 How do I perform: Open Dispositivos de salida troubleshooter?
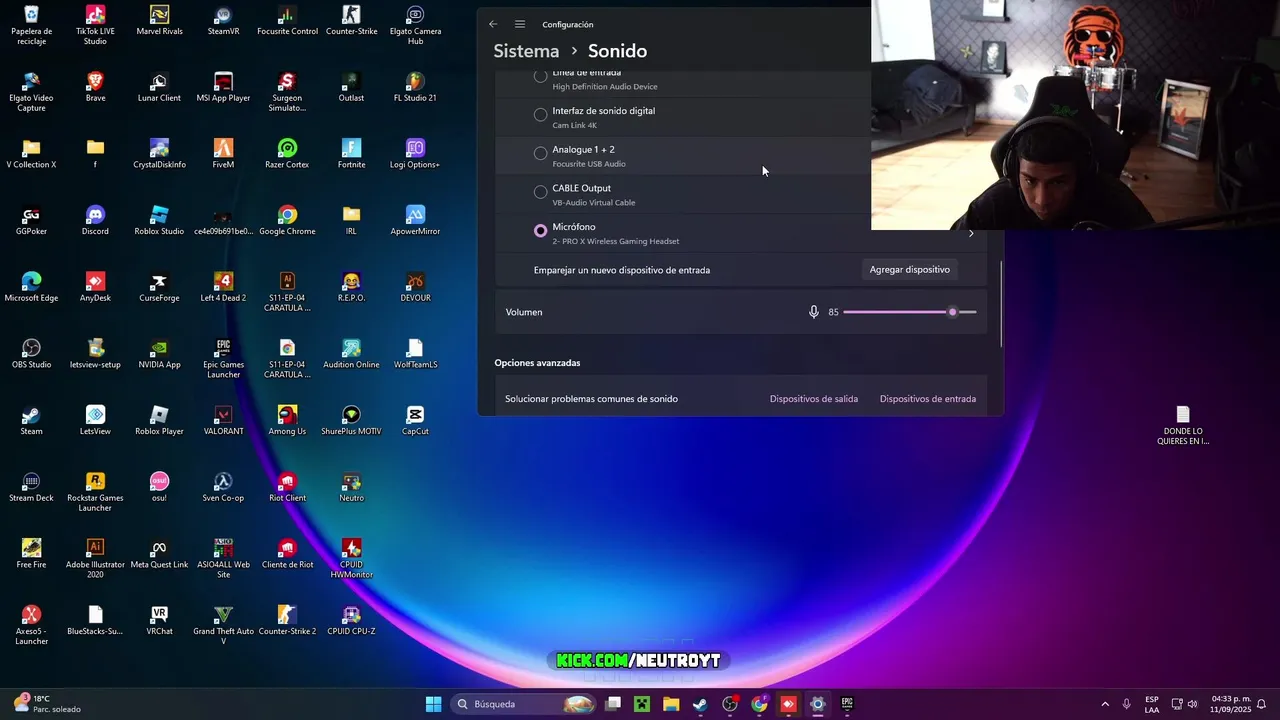click(x=814, y=399)
